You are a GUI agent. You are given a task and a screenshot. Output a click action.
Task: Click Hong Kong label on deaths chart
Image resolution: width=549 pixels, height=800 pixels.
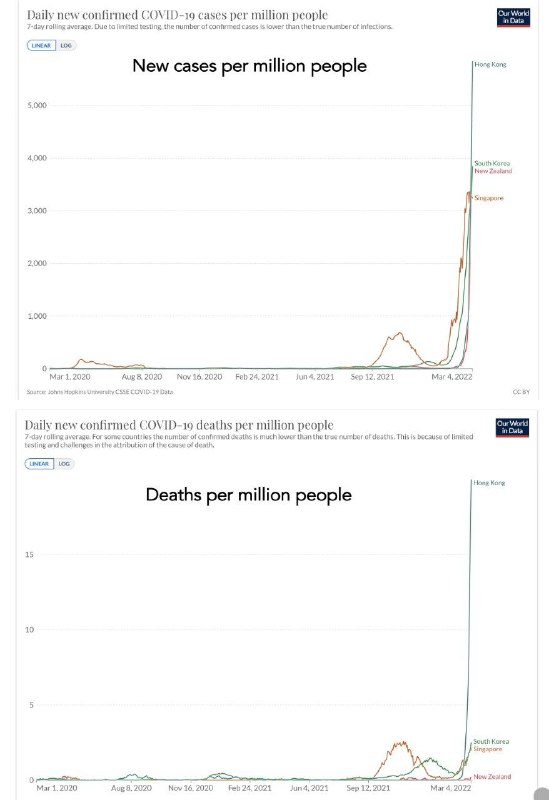point(489,483)
